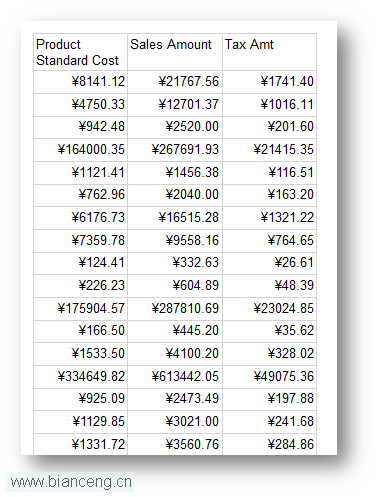This screenshot has height=497, width=379.
Task: Select the cell showing ¥2520.00
Action: 175,127
